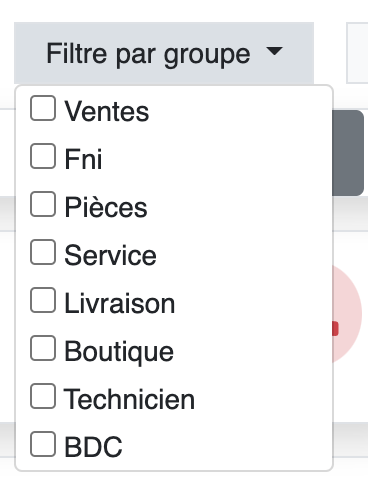Toggle the Service checkbox
The image size is (368, 500).
tap(43, 252)
